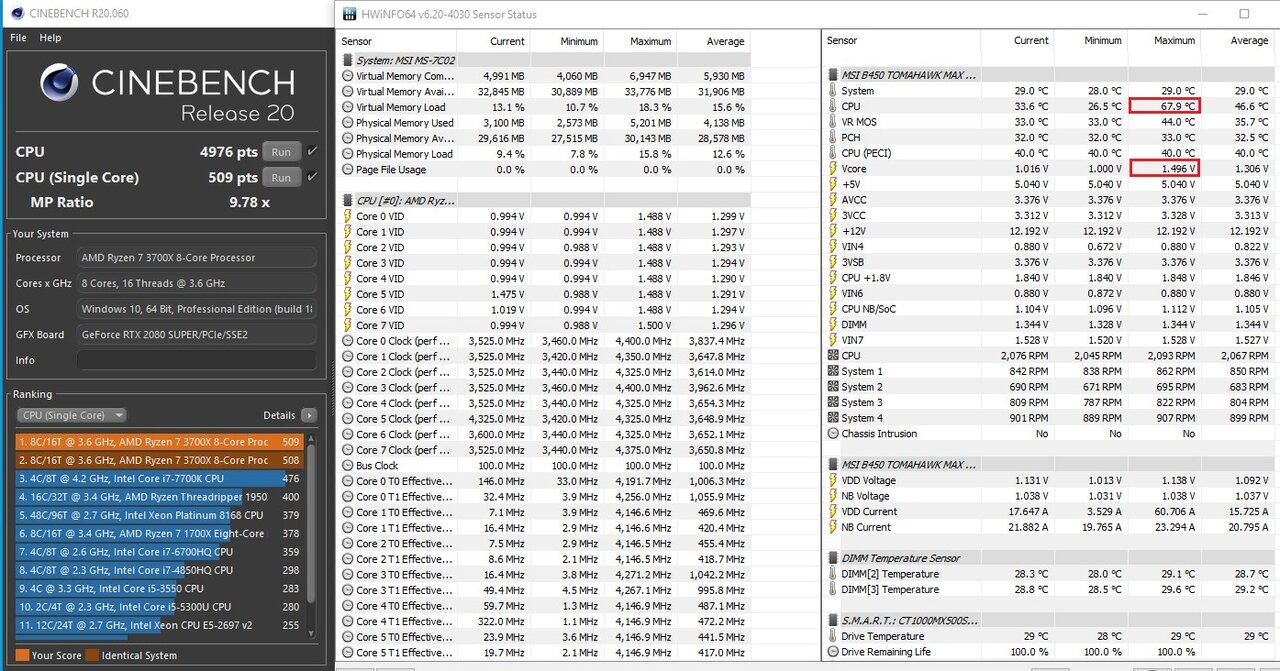Run the CPU (Single Core) benchmark

[x=281, y=177]
